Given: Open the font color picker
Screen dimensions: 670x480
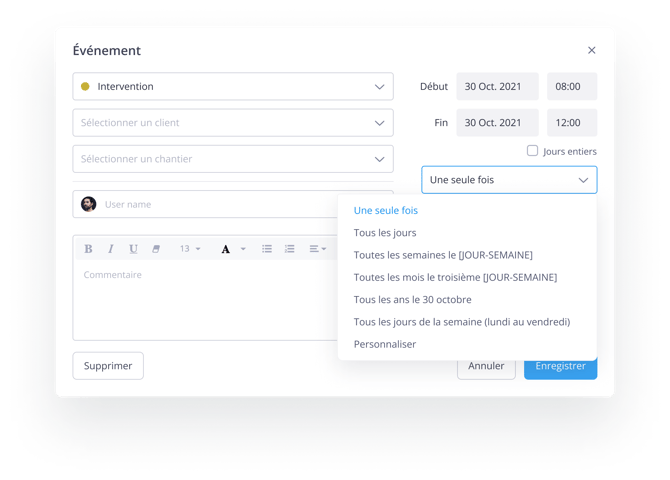Looking at the screenshot, I should (x=232, y=249).
